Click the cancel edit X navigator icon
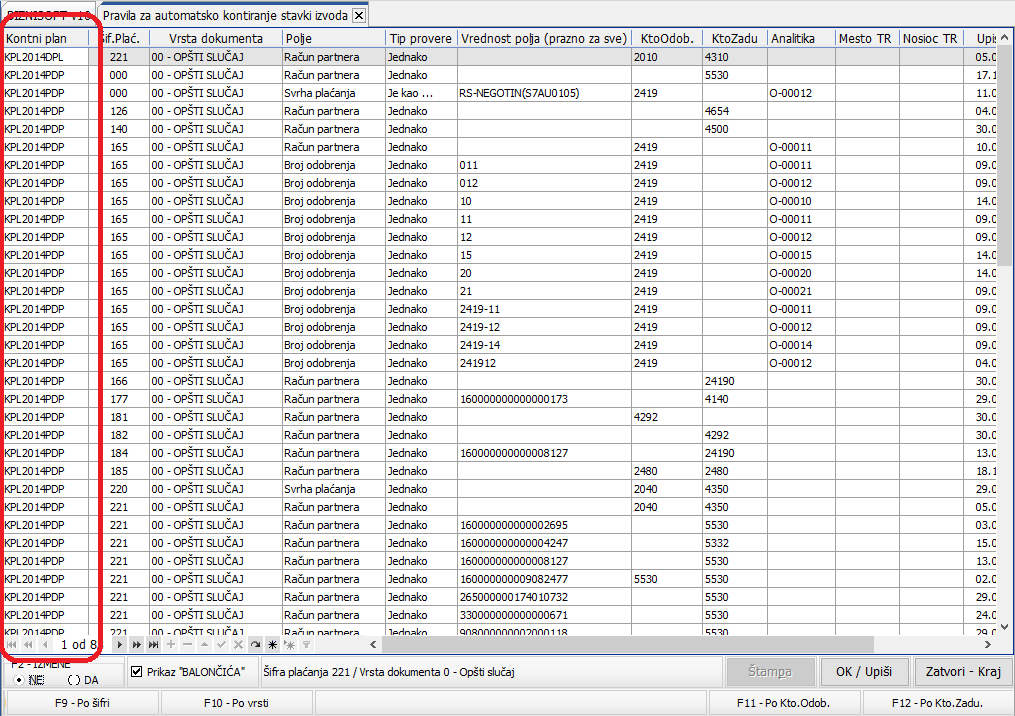This screenshot has height=716, width=1015. (x=238, y=645)
